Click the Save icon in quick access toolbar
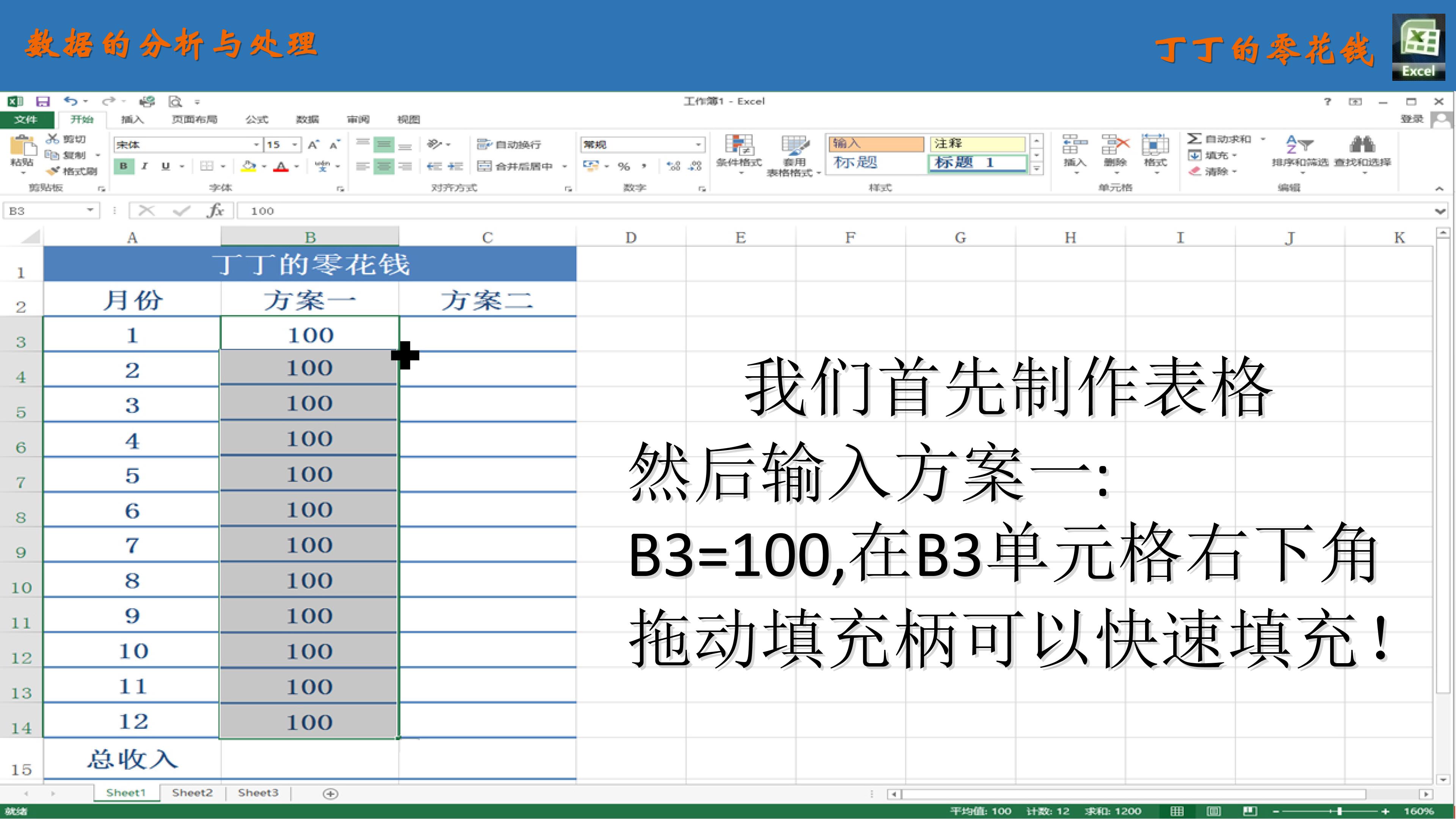This screenshot has height=819, width=1456. tap(43, 102)
